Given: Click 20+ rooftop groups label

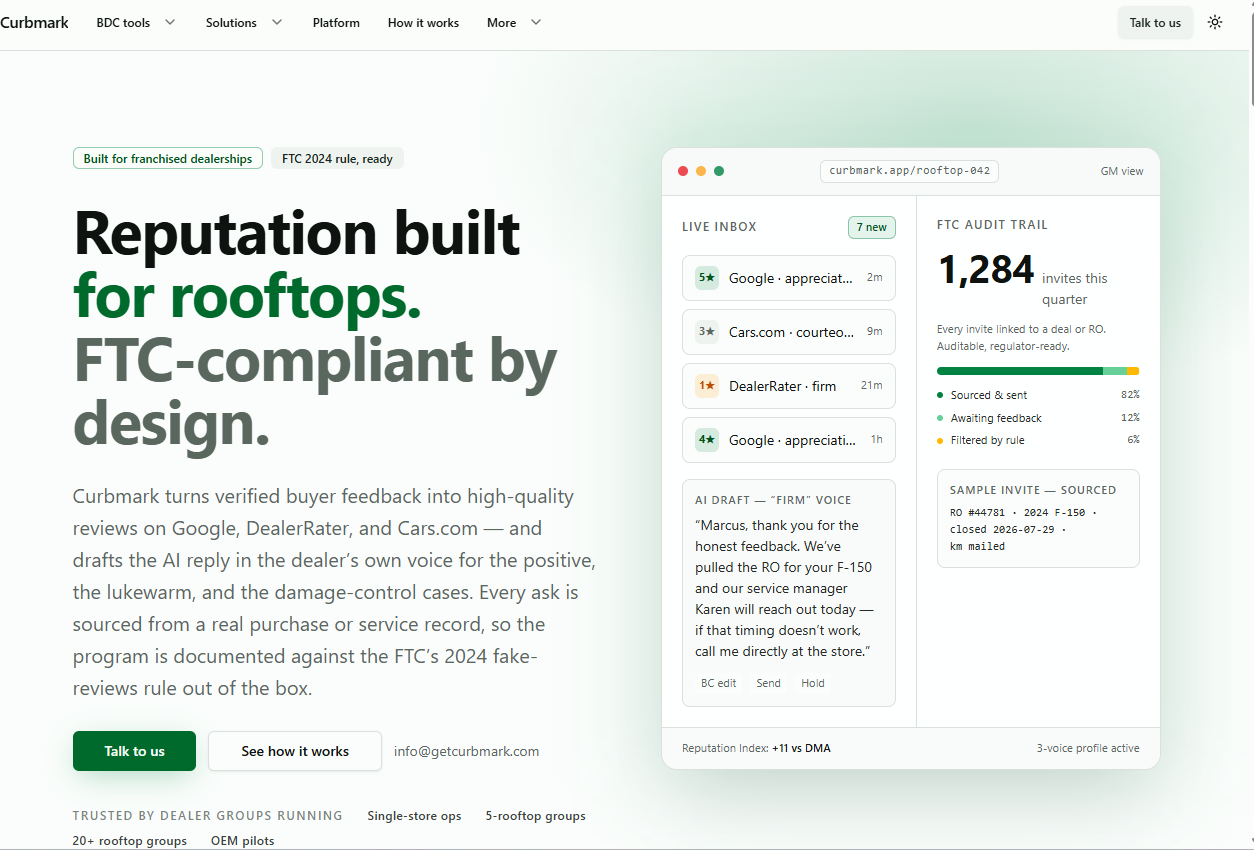Looking at the screenshot, I should tap(130, 841).
